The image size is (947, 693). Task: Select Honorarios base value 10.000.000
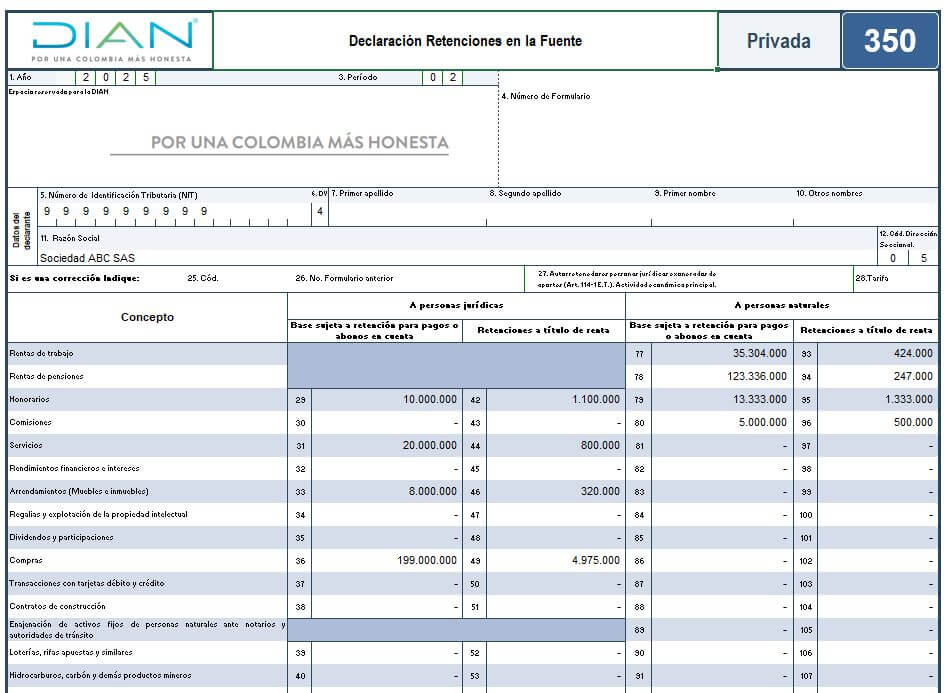pyautogui.click(x=387, y=399)
